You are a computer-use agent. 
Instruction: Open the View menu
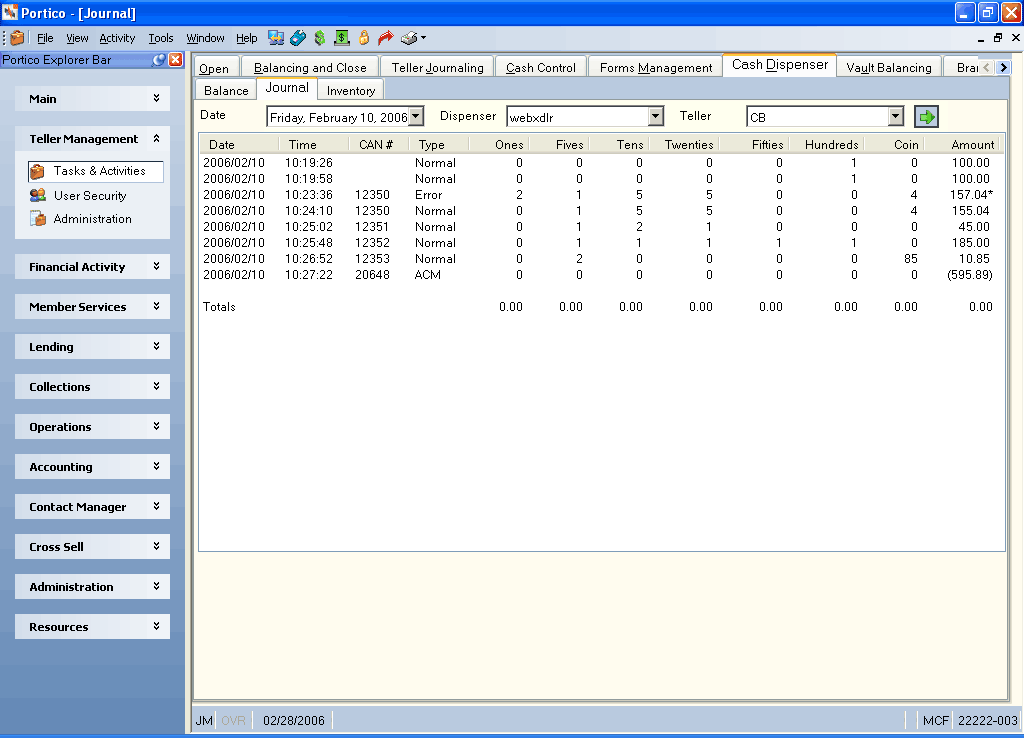pos(77,38)
